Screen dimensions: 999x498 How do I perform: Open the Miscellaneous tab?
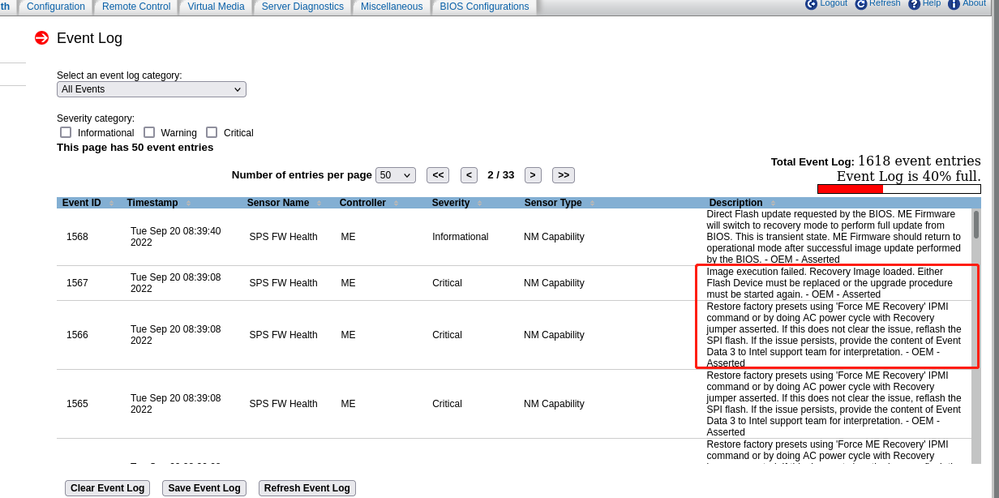[391, 6]
